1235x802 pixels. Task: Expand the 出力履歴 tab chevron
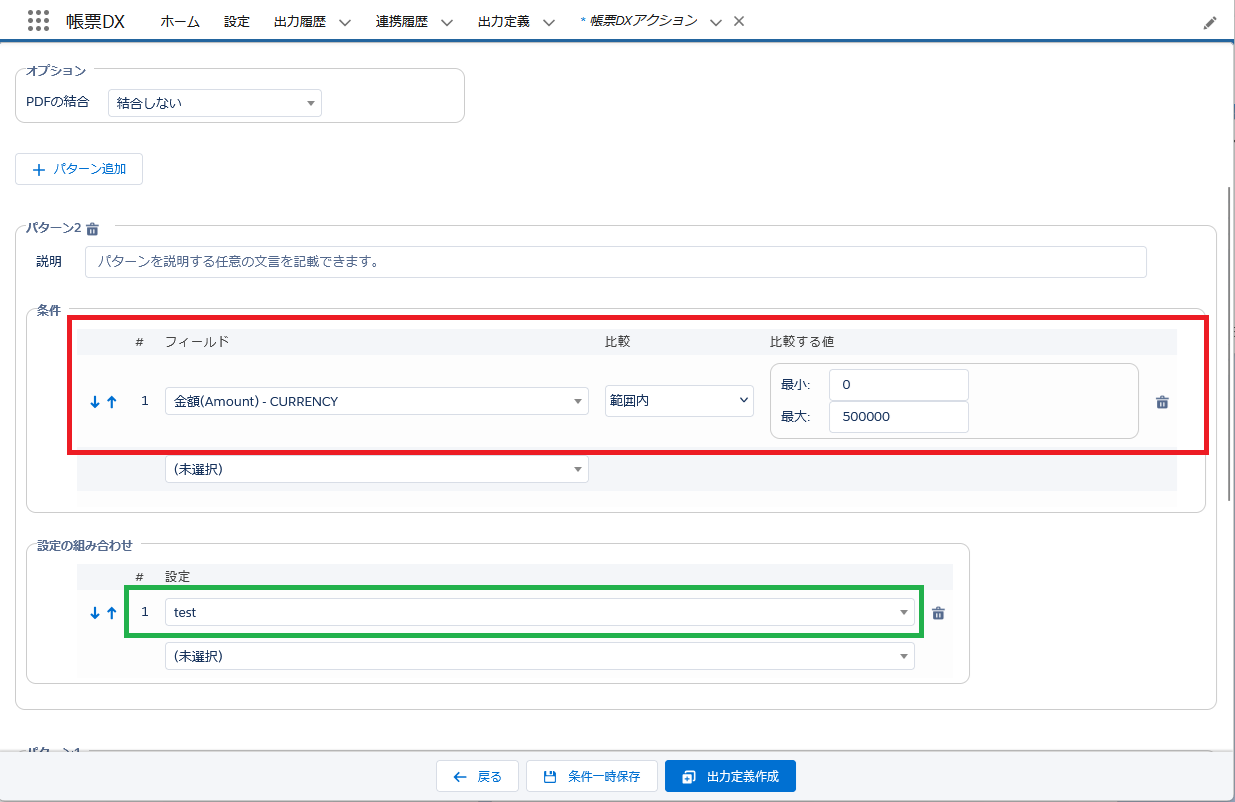(345, 22)
